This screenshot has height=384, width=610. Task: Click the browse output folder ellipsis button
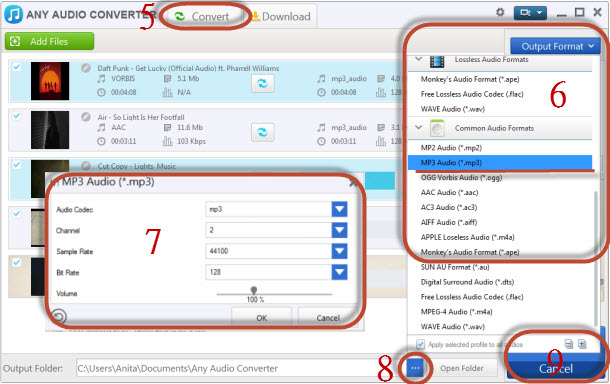415,368
